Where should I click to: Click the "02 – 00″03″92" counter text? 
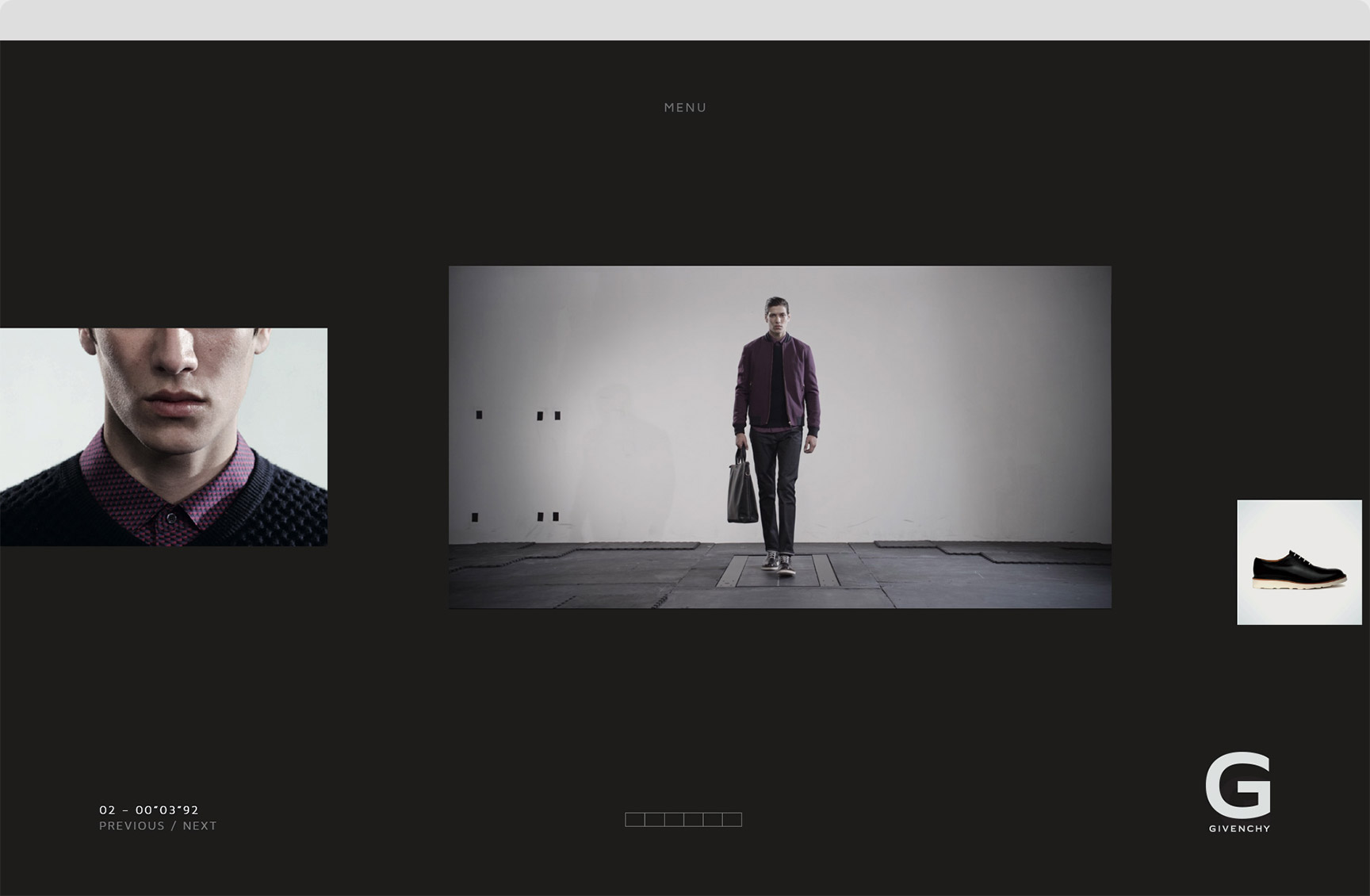149,810
